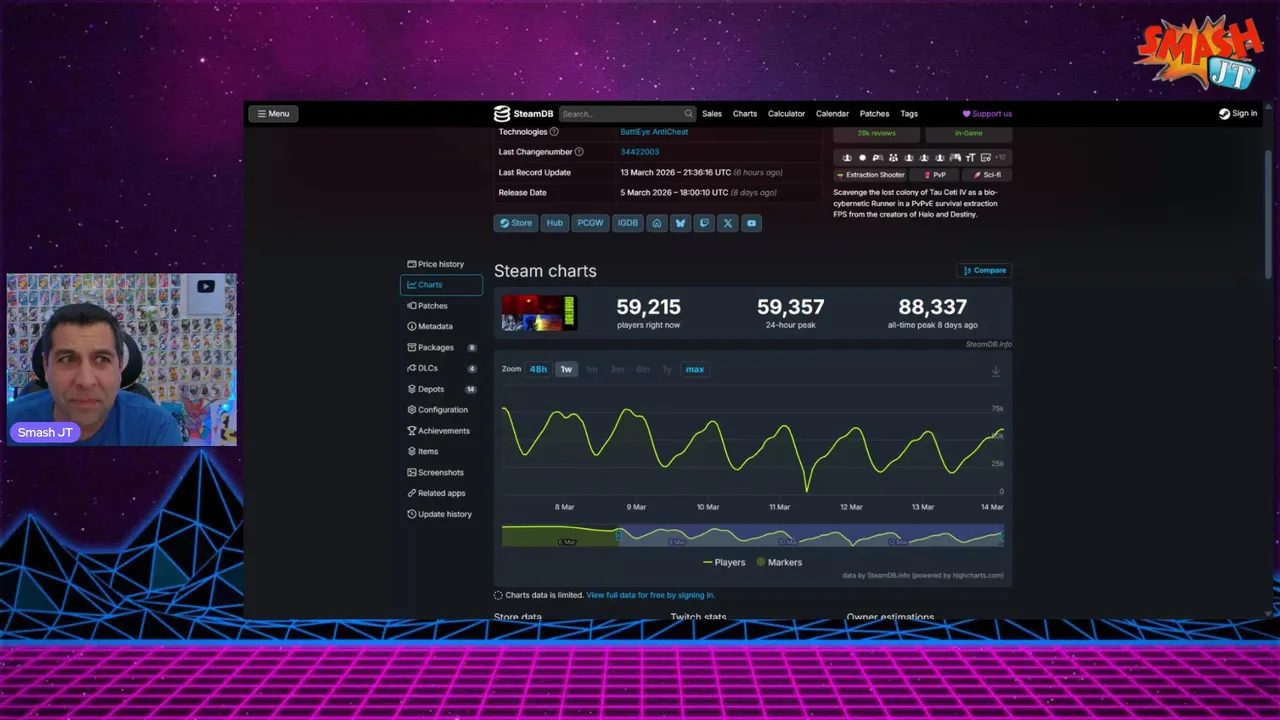Click the 88,337 all-time peak value
This screenshot has width=1280, height=720.
(x=932, y=307)
